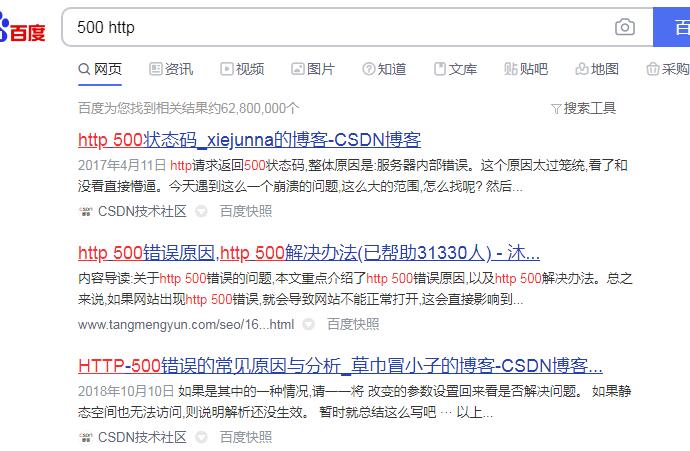Click the date 2017年4月11日 in first snippet
690x451 pixels.
pyautogui.click(x=122, y=166)
